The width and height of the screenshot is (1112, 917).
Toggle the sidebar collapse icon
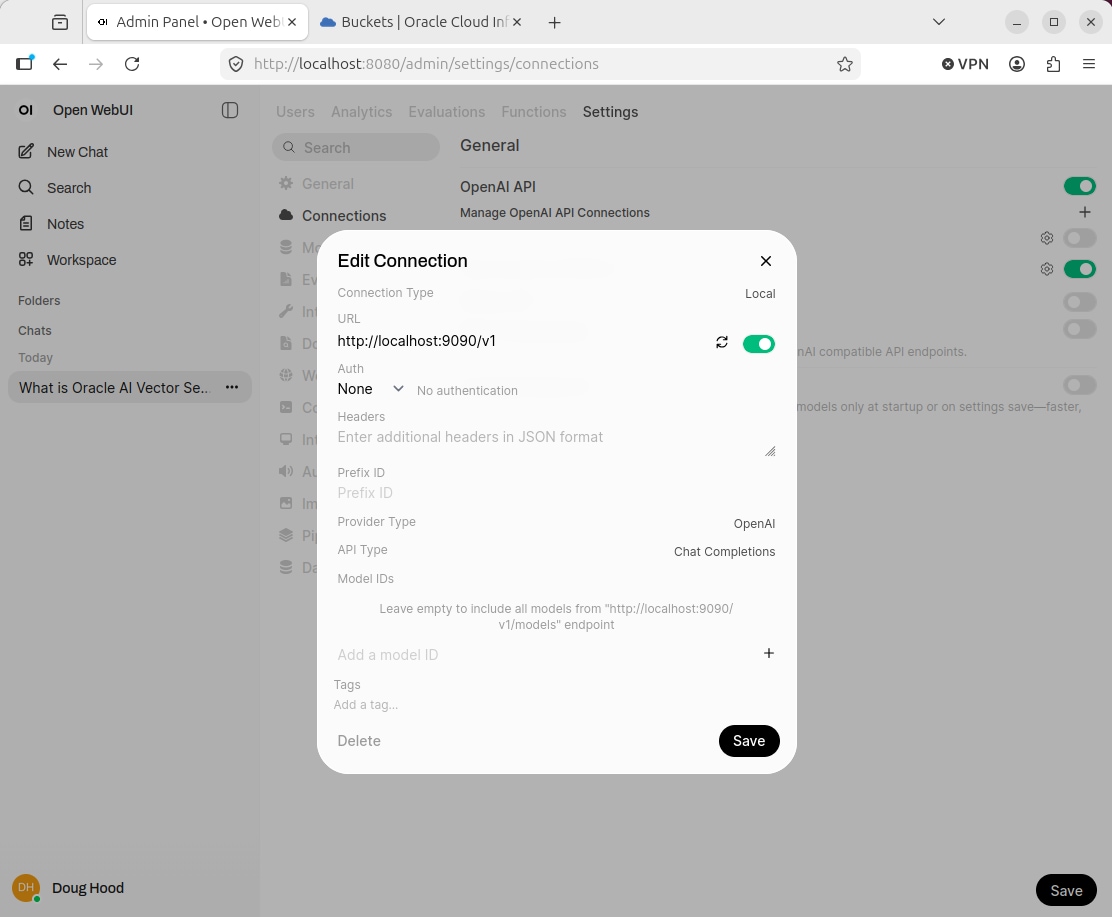tap(230, 110)
